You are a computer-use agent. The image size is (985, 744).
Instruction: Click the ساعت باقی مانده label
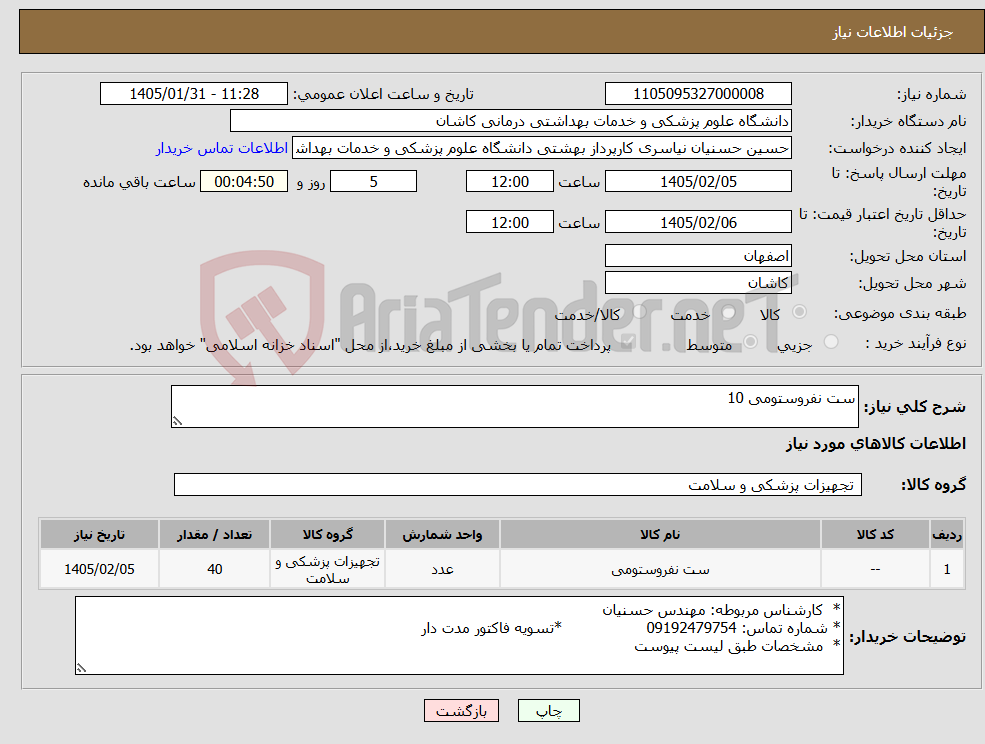pyautogui.click(x=139, y=182)
